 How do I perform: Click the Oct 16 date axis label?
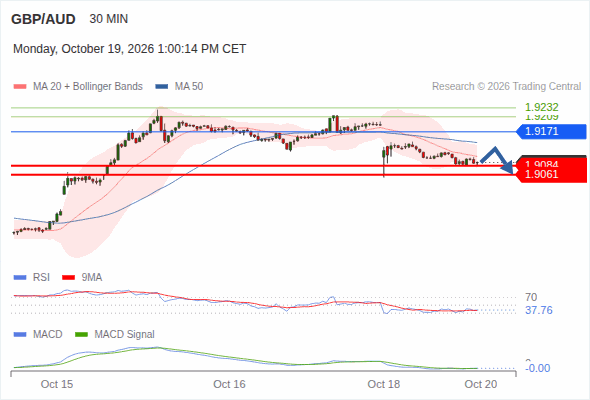pos(229,384)
